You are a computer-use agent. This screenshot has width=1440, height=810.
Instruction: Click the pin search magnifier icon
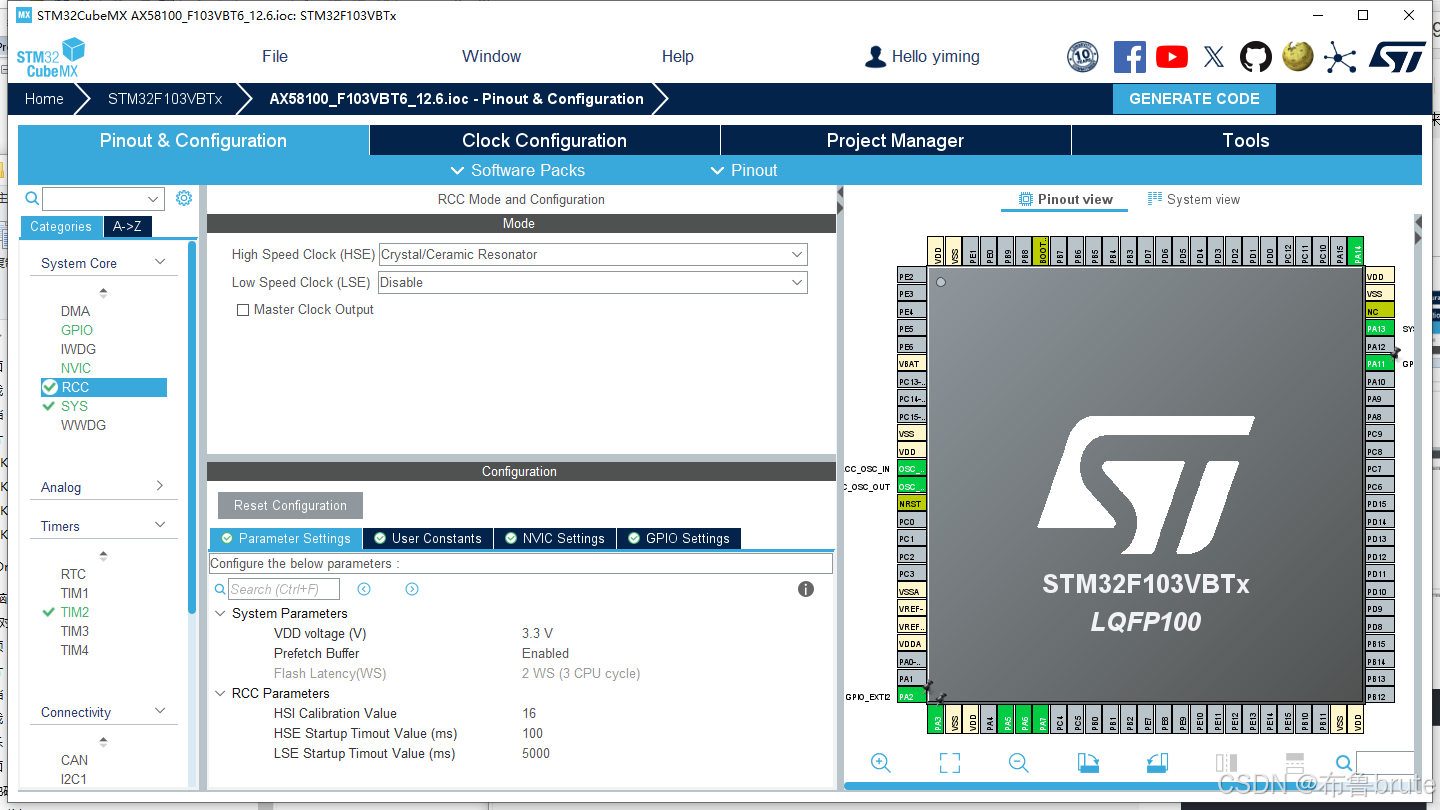tap(1344, 763)
